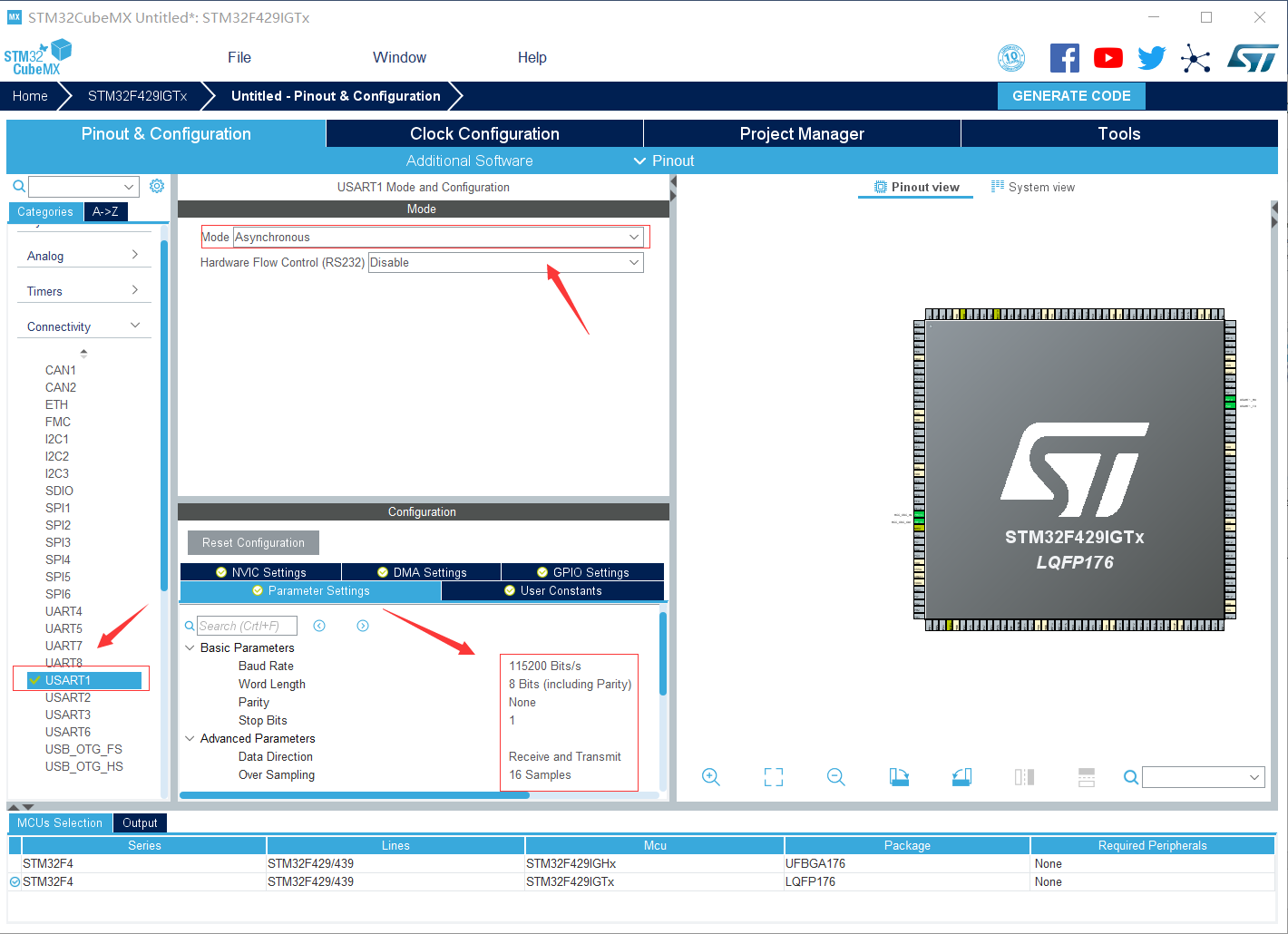Image resolution: width=1288 pixels, height=934 pixels.
Task: Switch to System view
Action: 1033,187
